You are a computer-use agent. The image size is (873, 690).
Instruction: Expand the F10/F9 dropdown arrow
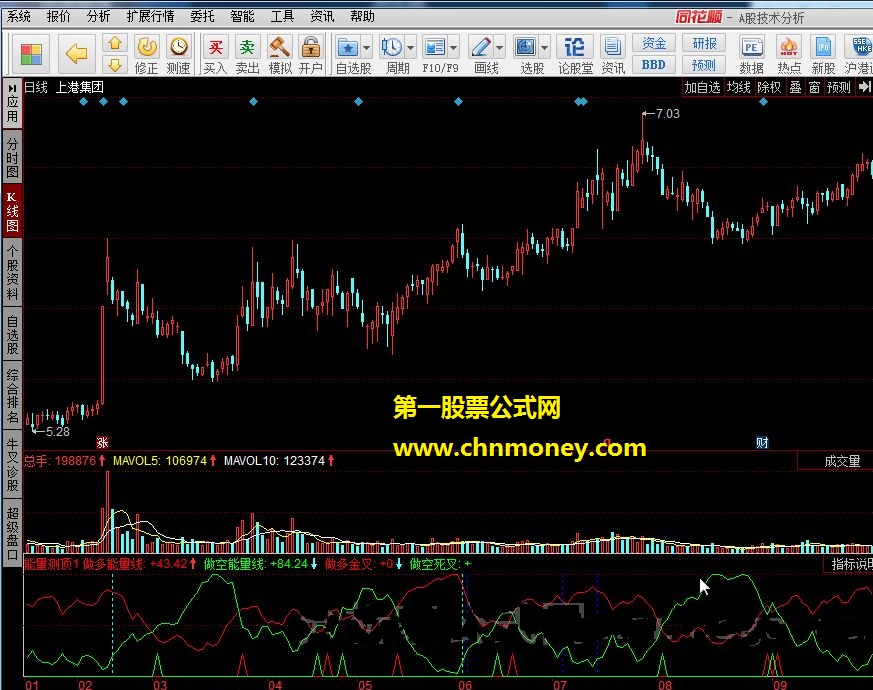(x=454, y=48)
